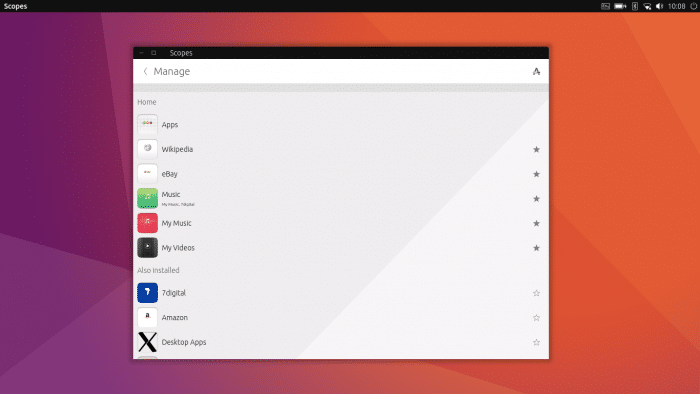This screenshot has width=700, height=394.
Task: Add Amazon to favorites star
Action: click(536, 318)
